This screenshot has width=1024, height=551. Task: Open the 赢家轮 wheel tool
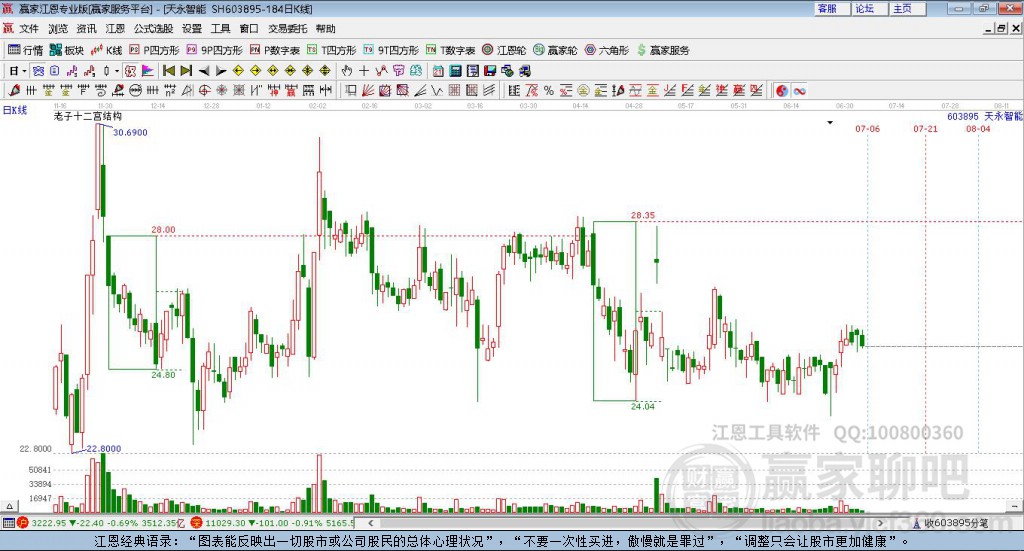point(555,50)
